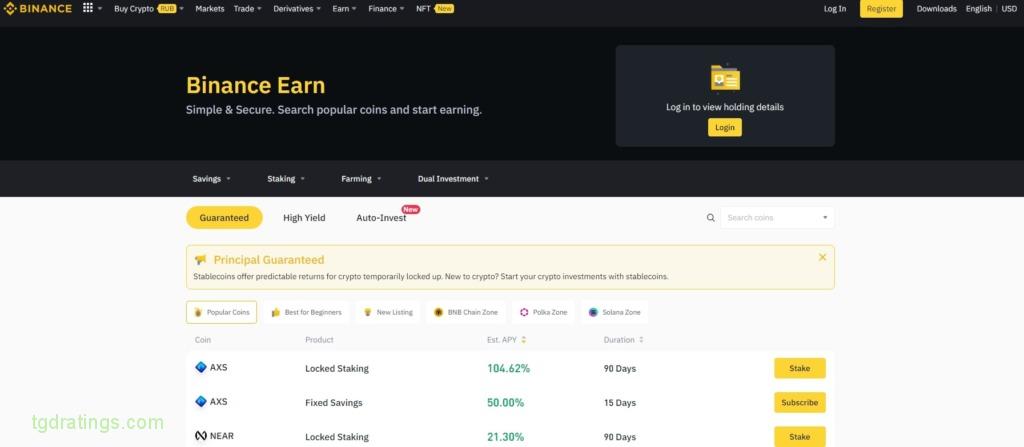Open the Markets page

point(210,8)
